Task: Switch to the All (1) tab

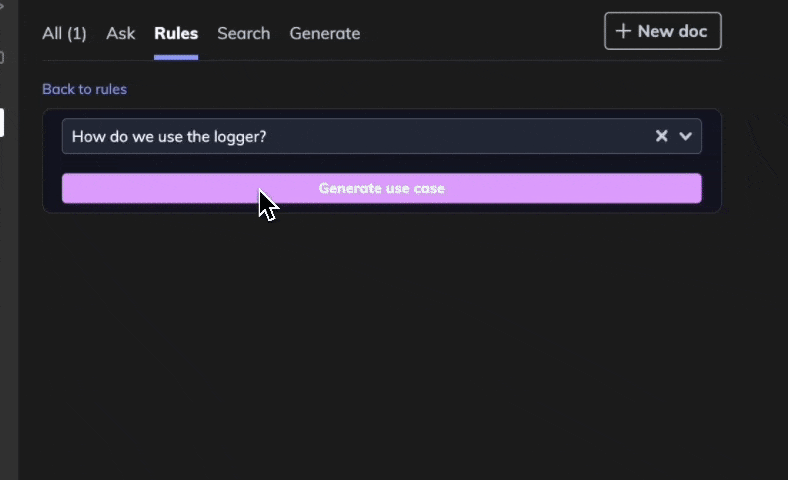Action: click(x=64, y=33)
